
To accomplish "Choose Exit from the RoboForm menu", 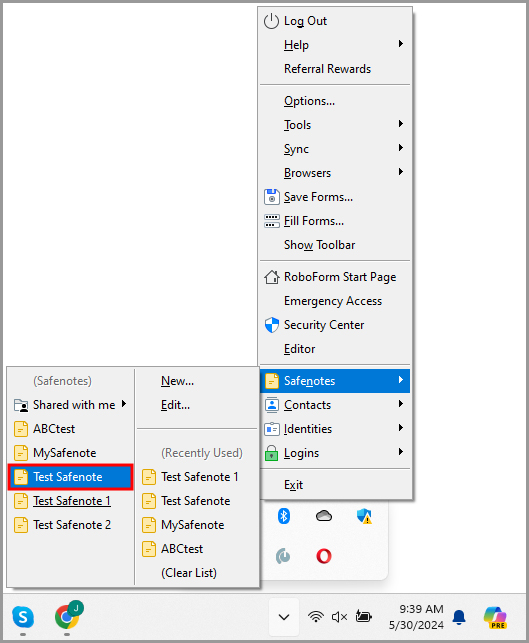I will point(335,485).
